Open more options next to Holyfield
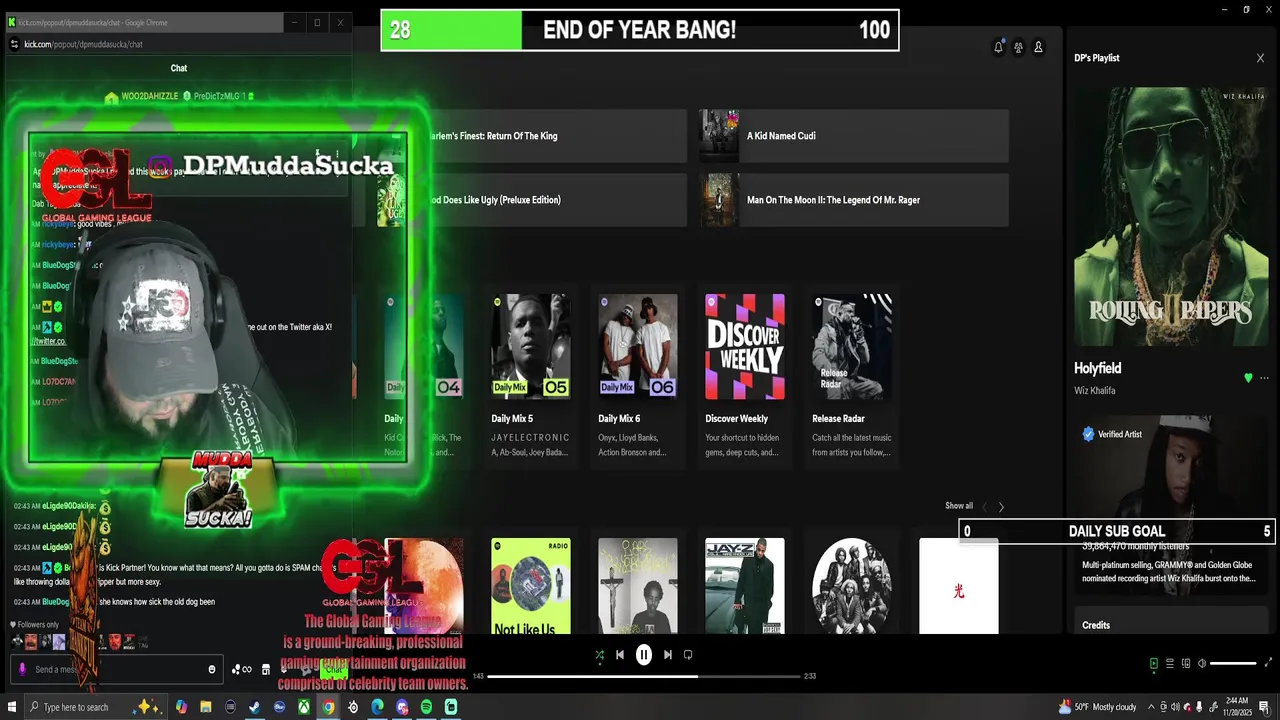The width and height of the screenshot is (1280, 720). tap(1264, 378)
